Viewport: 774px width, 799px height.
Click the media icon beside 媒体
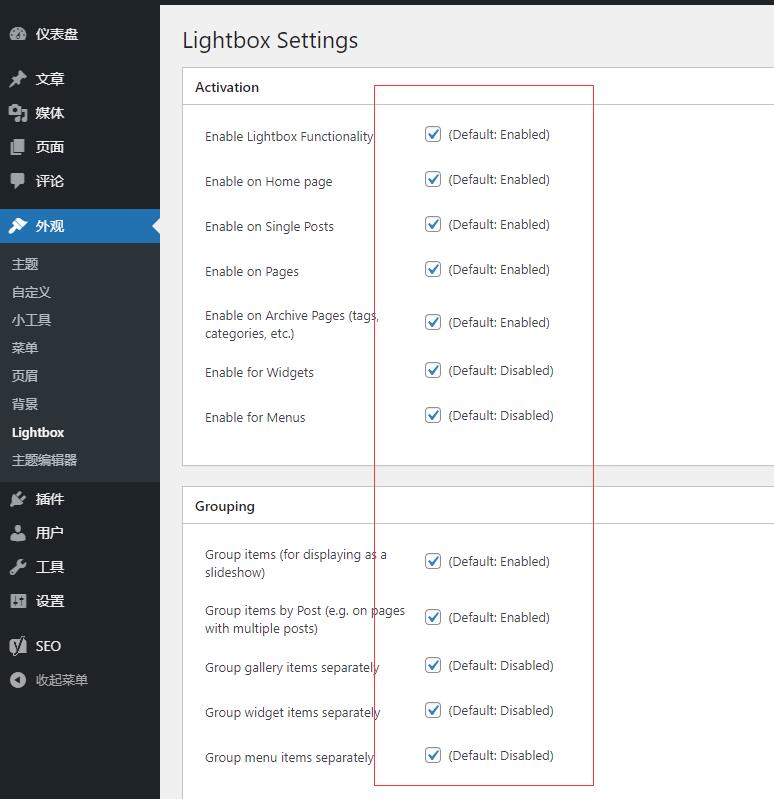pyautogui.click(x=18, y=113)
